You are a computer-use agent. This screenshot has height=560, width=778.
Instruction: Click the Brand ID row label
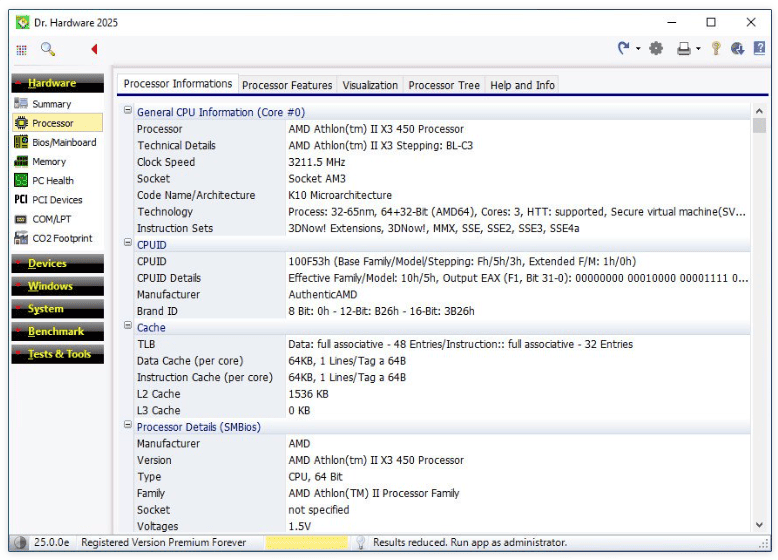tap(157, 311)
